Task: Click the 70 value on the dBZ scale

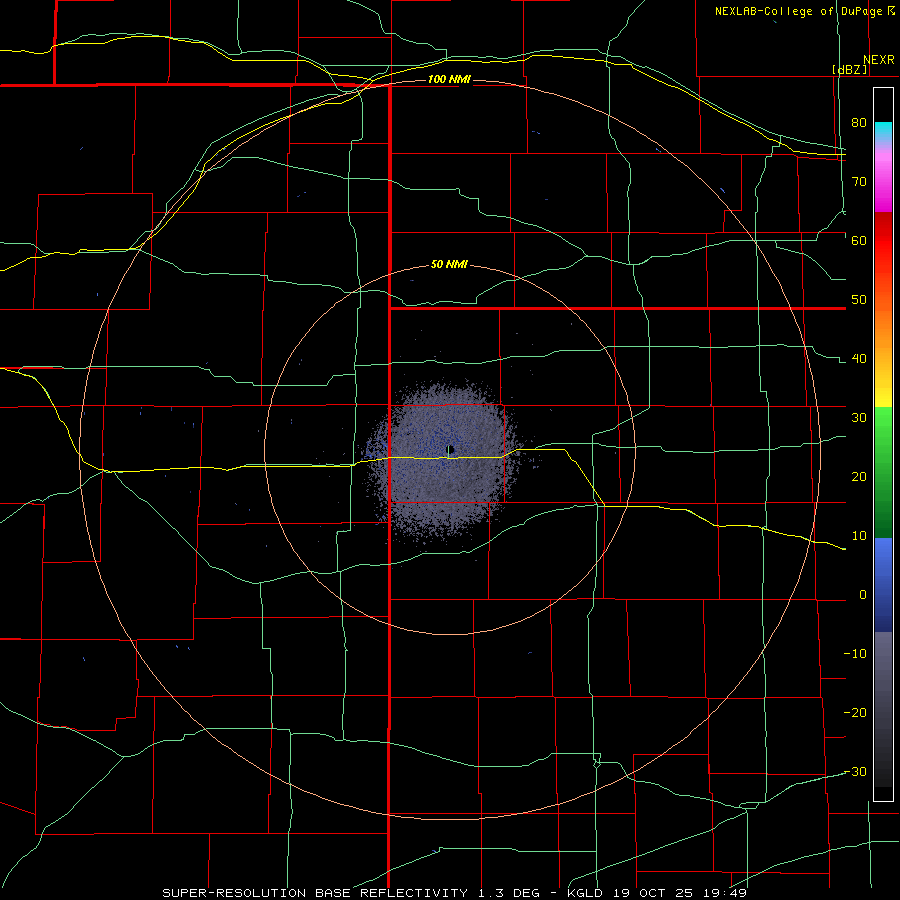Action: click(859, 181)
